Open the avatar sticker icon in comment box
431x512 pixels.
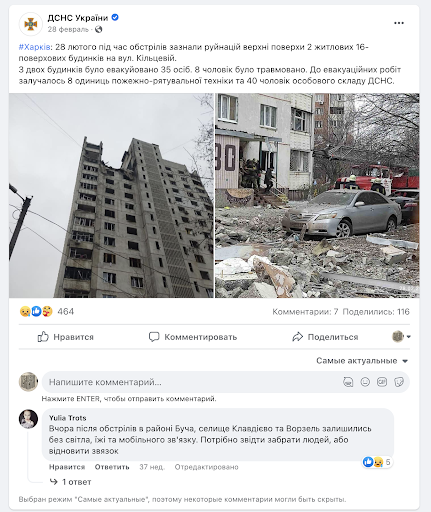pyautogui.click(x=348, y=382)
